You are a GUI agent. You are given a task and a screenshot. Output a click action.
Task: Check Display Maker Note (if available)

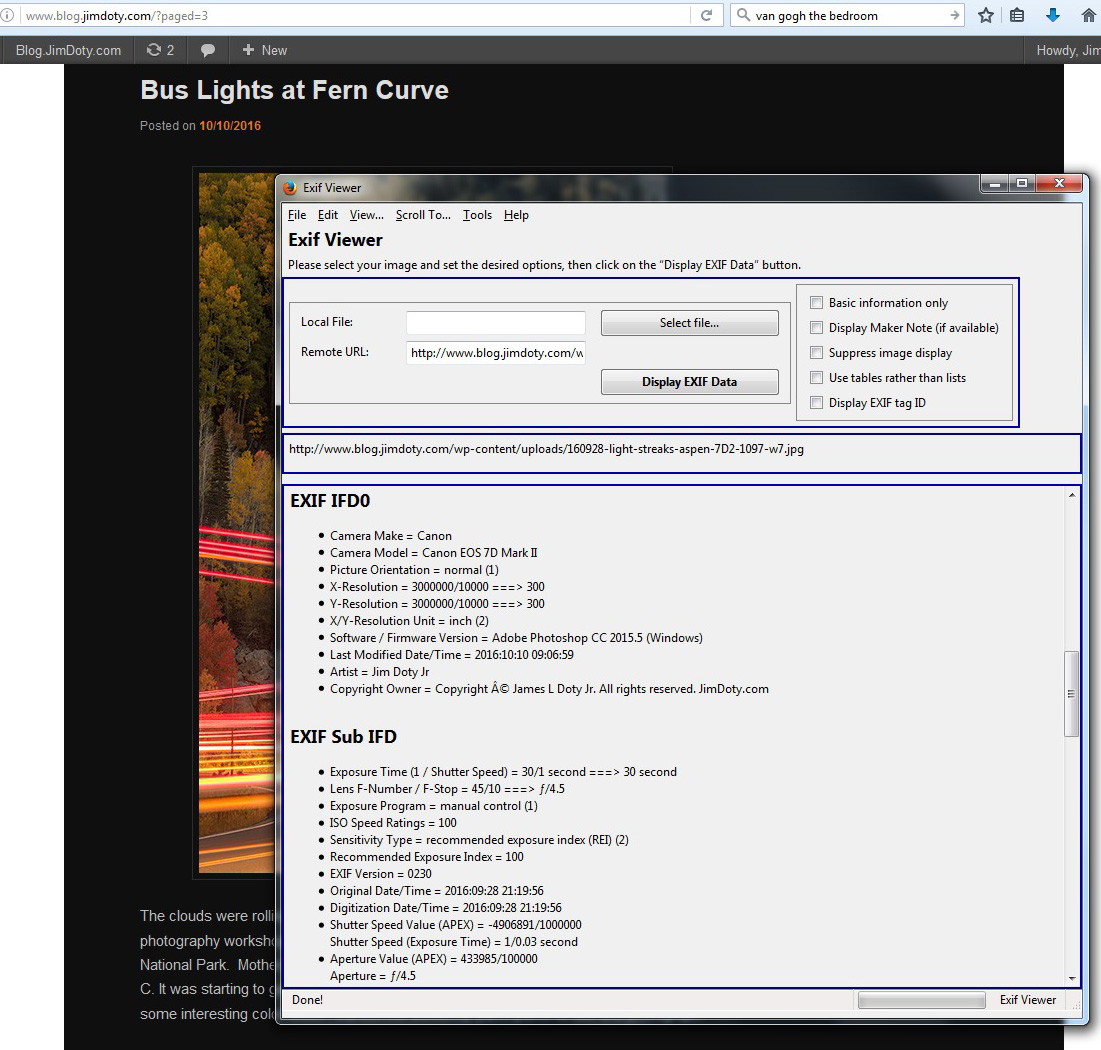(x=817, y=328)
